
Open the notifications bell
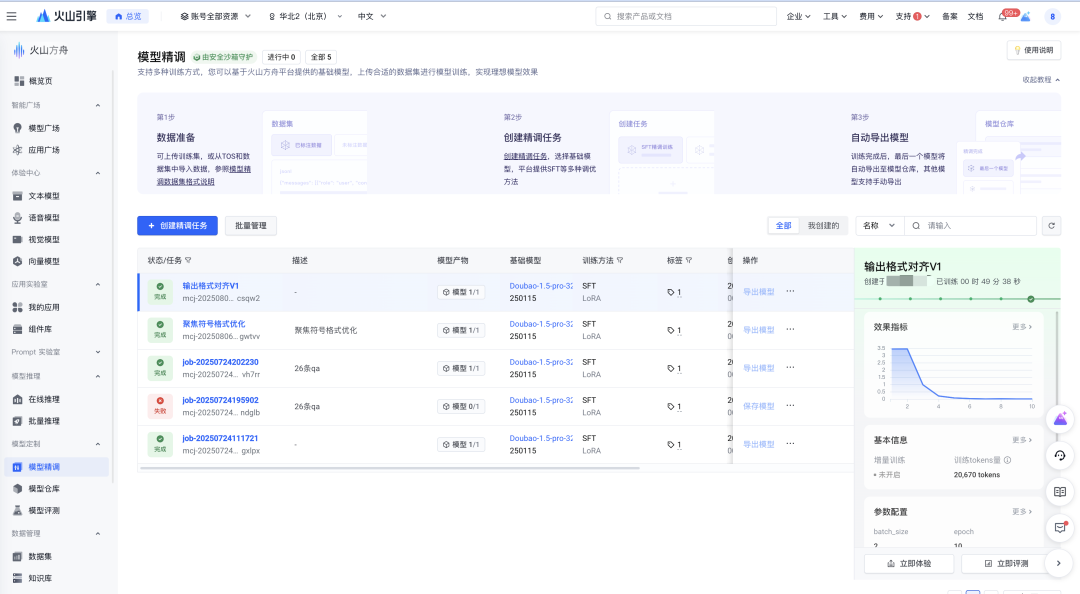pyautogui.click(x=1002, y=17)
